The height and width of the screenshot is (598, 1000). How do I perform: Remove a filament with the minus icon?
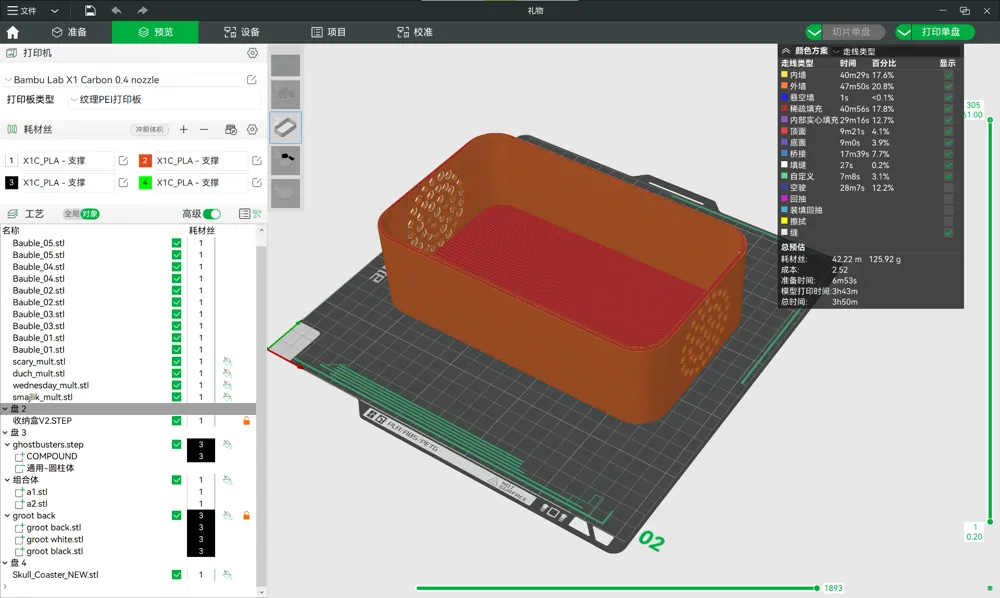click(204, 129)
